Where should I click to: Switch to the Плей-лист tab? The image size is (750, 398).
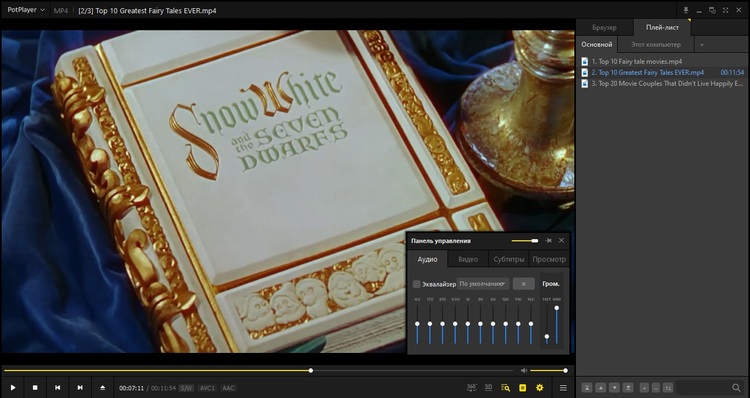pos(662,27)
